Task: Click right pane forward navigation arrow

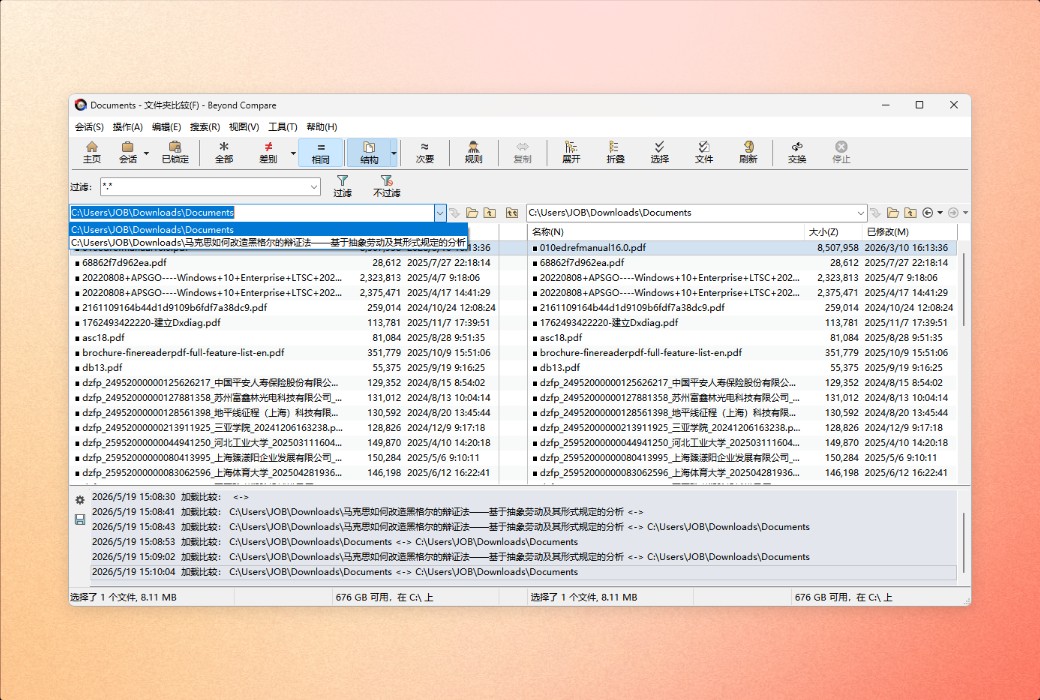Action: [x=954, y=213]
